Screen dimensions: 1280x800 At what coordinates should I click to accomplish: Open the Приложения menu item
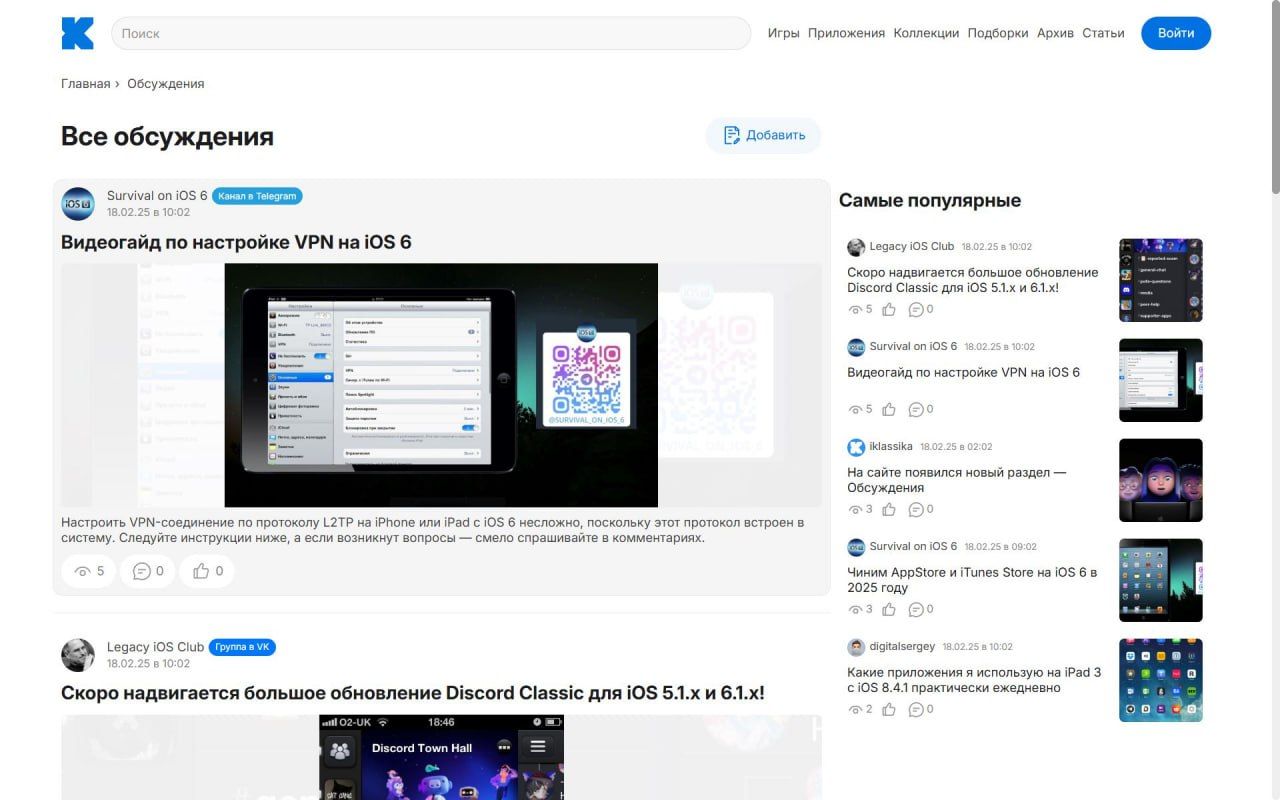click(x=846, y=33)
